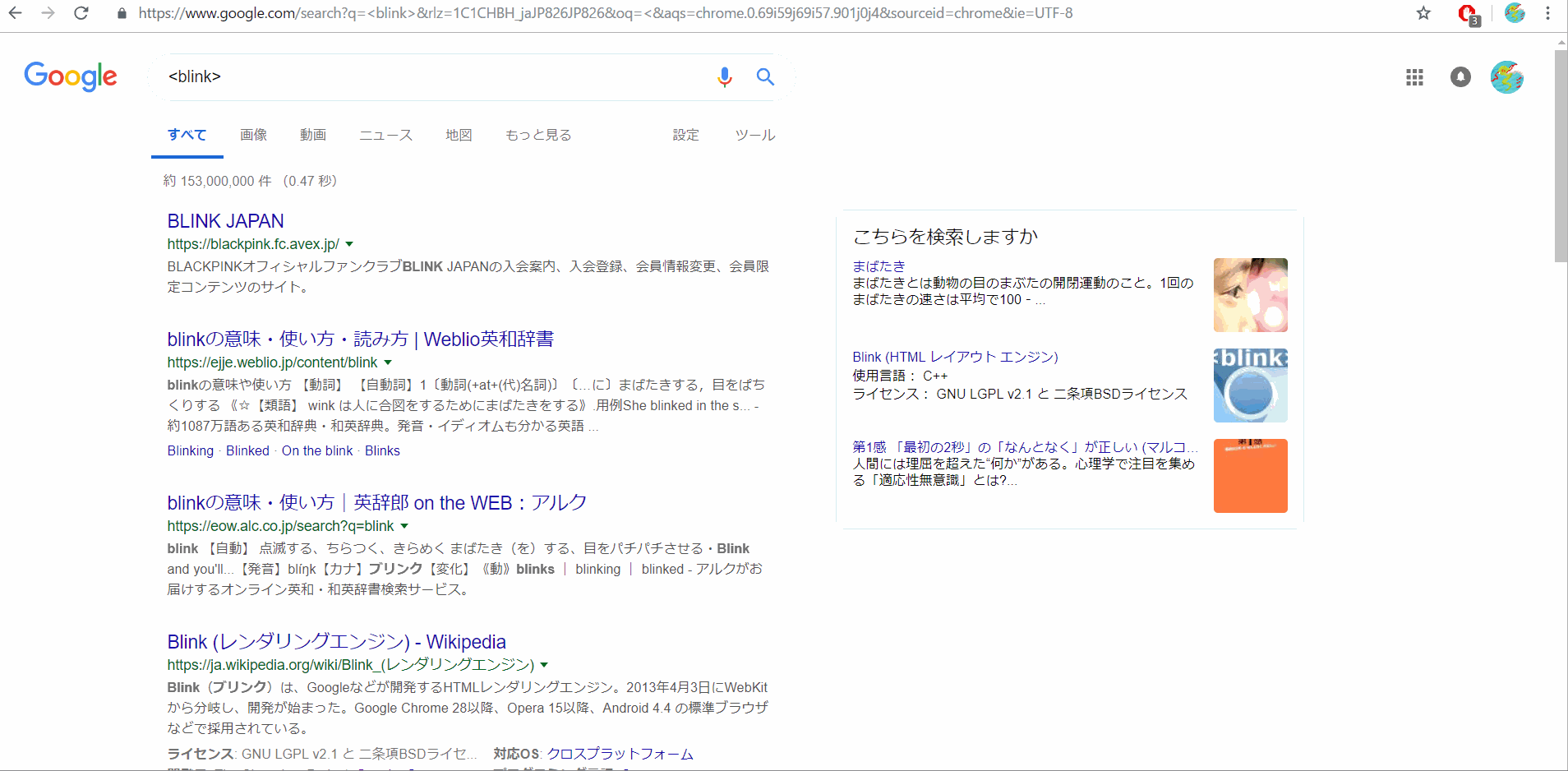Click the https://eow.alc.co.jp/search?q=blink URL text
This screenshot has width=1568, height=771.
[x=280, y=526]
